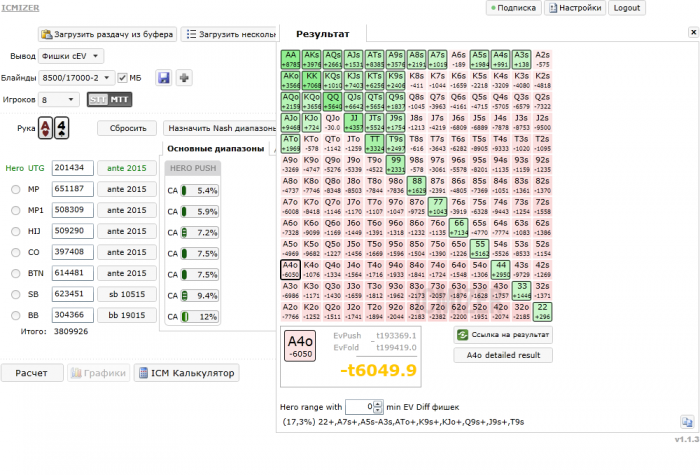Click the Расчет calculate button
Image resolution: width=700 pixels, height=475 pixels.
point(32,373)
